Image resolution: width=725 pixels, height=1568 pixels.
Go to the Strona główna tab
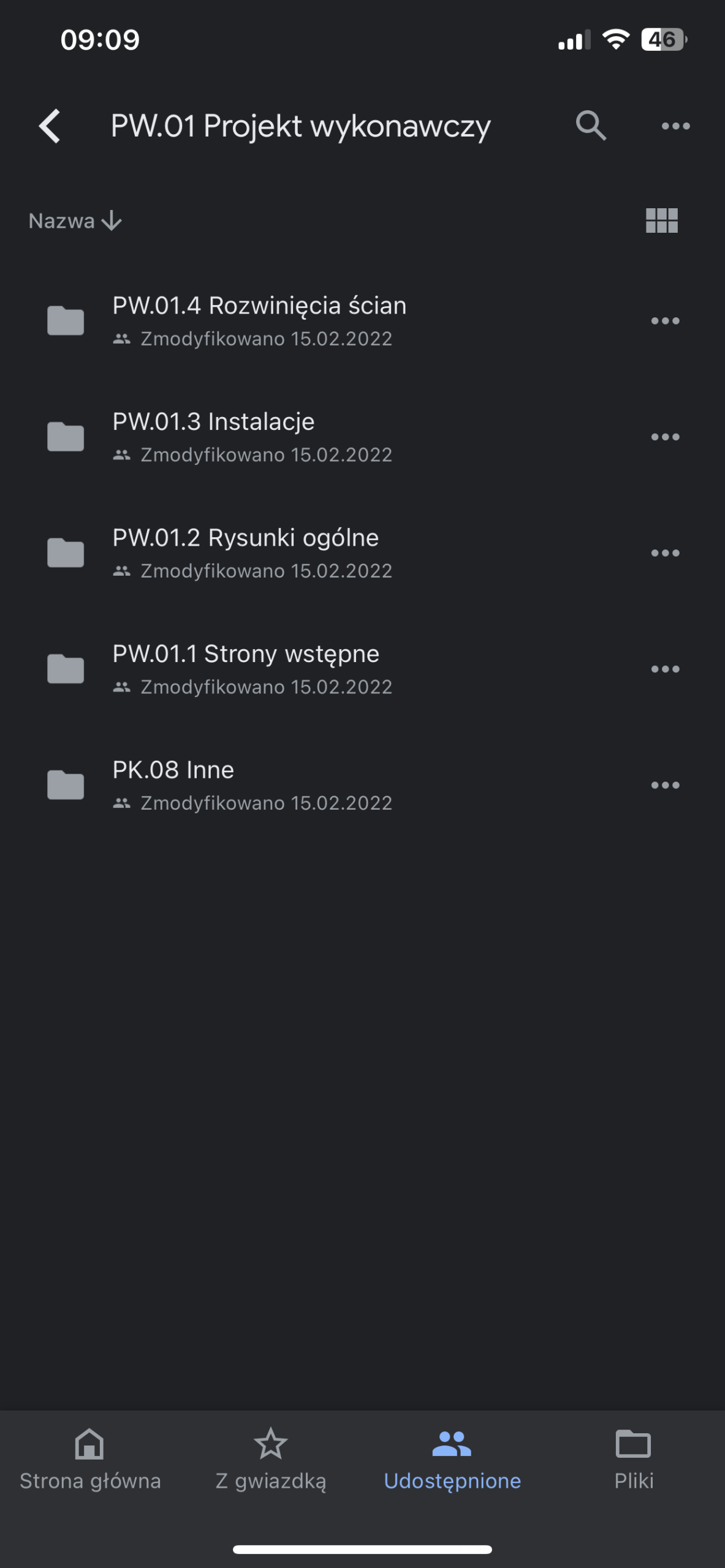click(90, 1460)
